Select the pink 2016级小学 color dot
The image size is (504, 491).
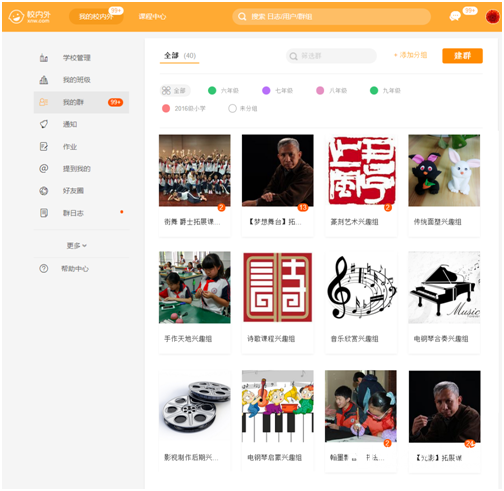(x=166, y=108)
